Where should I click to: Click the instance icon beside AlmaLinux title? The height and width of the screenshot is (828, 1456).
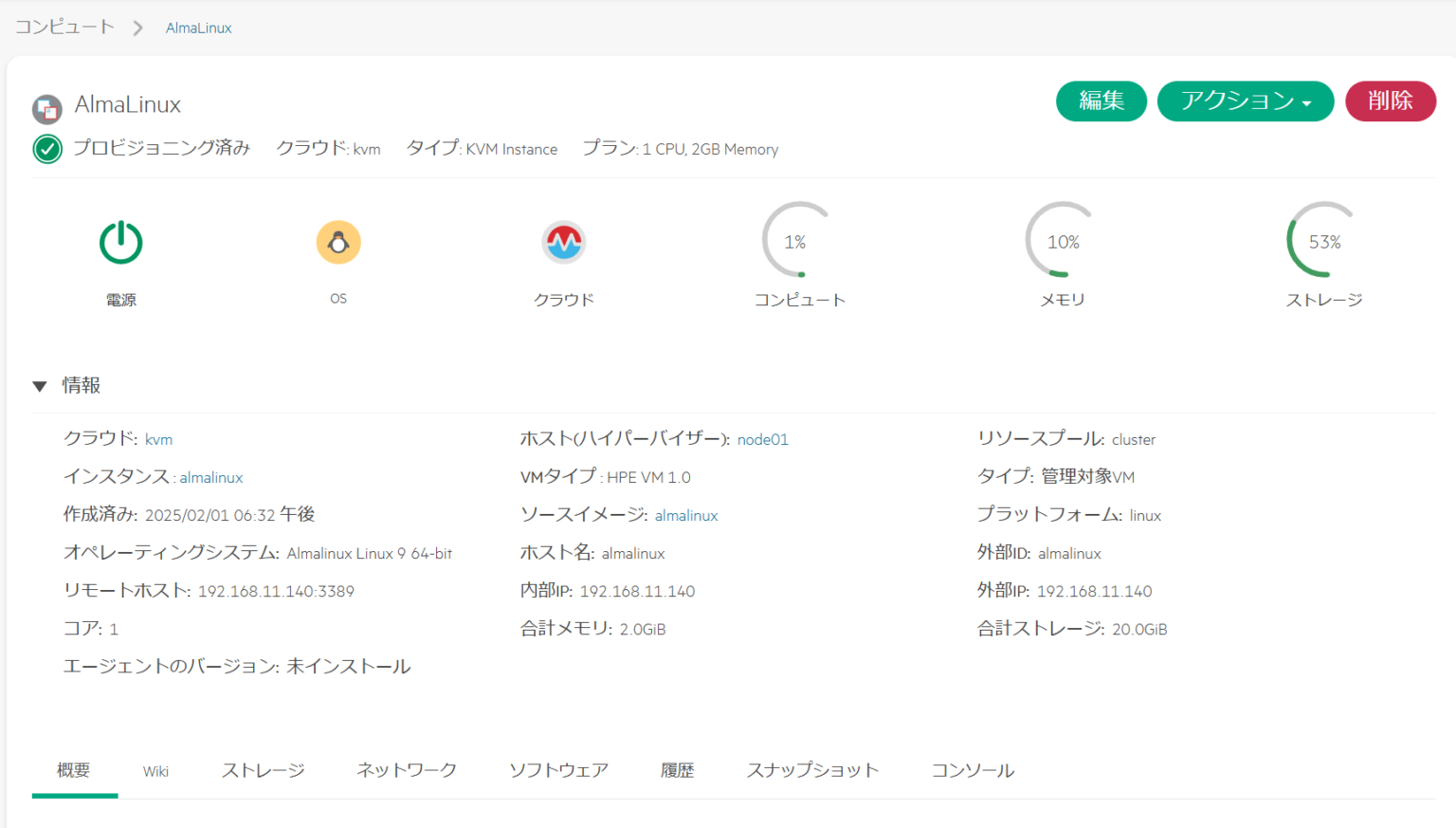[x=47, y=109]
